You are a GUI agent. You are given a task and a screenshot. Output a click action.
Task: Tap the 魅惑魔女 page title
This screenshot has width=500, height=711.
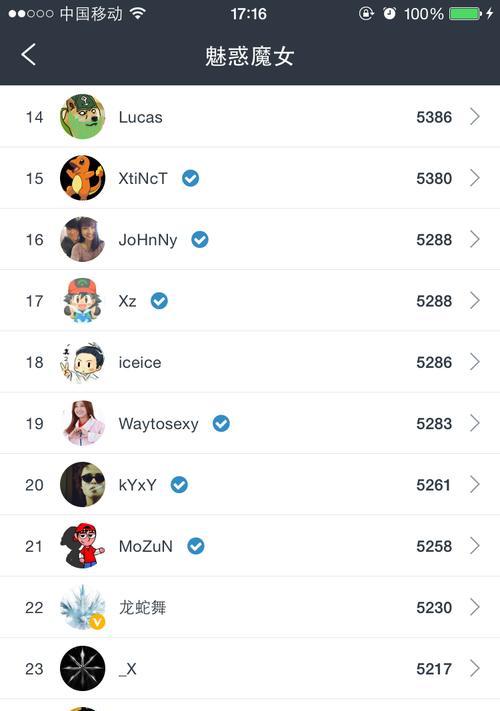point(250,57)
